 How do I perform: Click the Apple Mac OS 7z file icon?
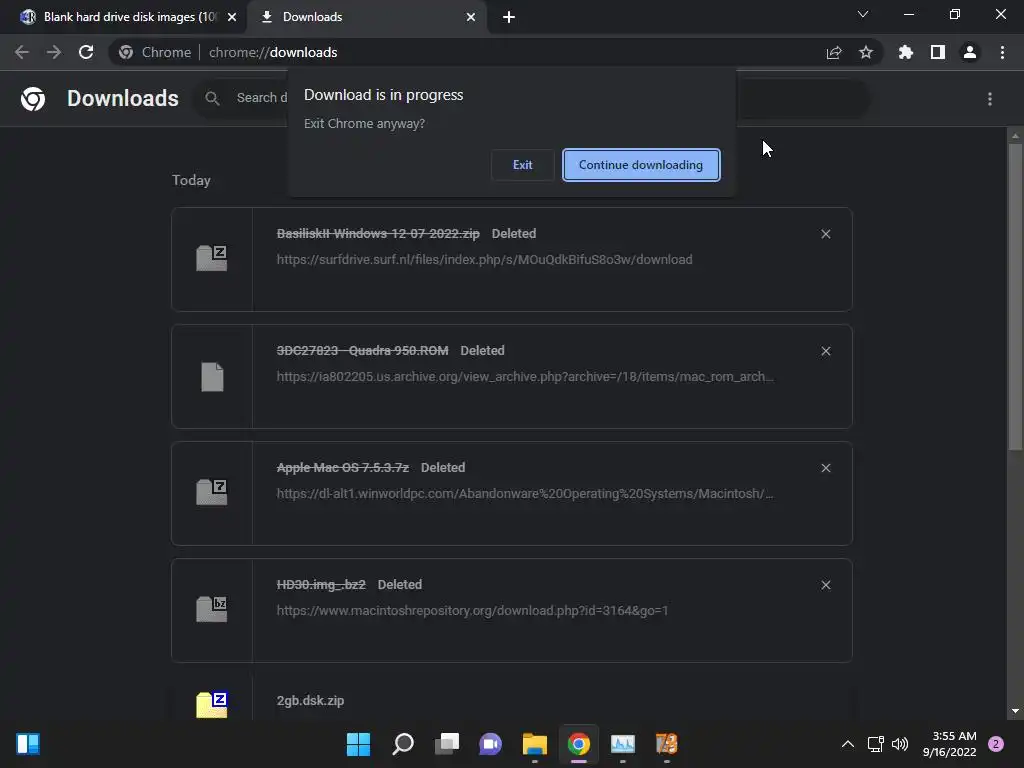pyautogui.click(x=212, y=492)
